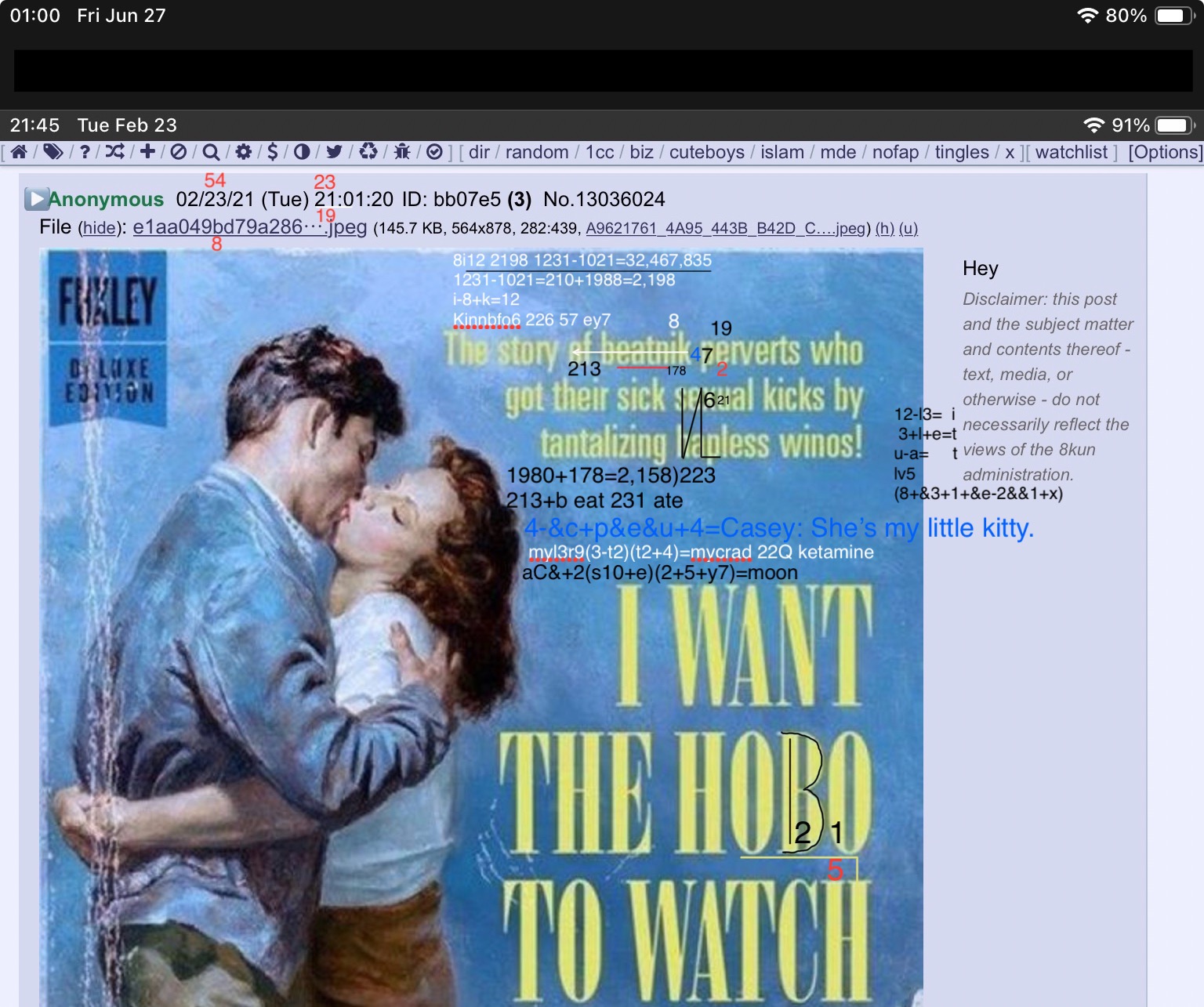Tap the battery icon next to 80%
This screenshot has width=1204, height=1007.
(x=1175, y=16)
